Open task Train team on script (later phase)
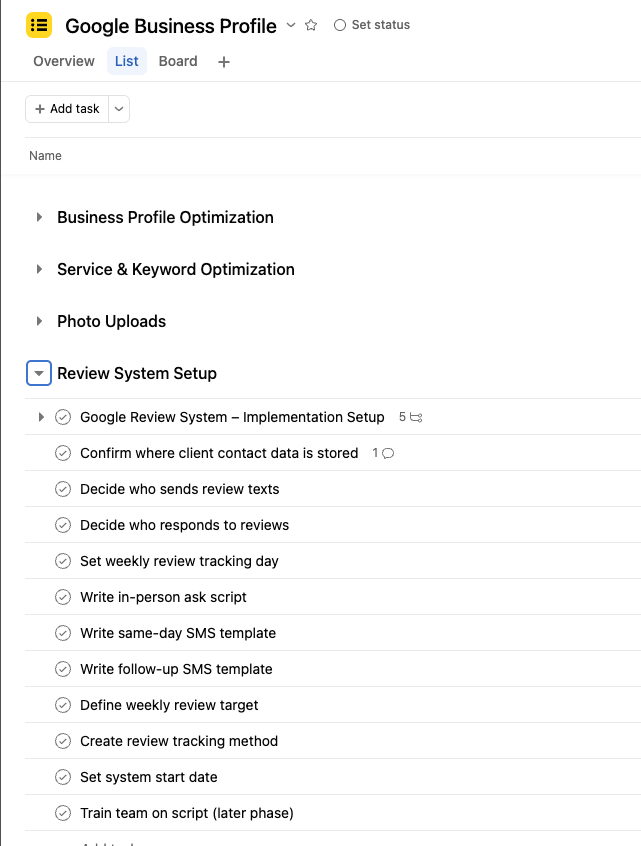This screenshot has height=846, width=641. pyautogui.click(x=187, y=813)
